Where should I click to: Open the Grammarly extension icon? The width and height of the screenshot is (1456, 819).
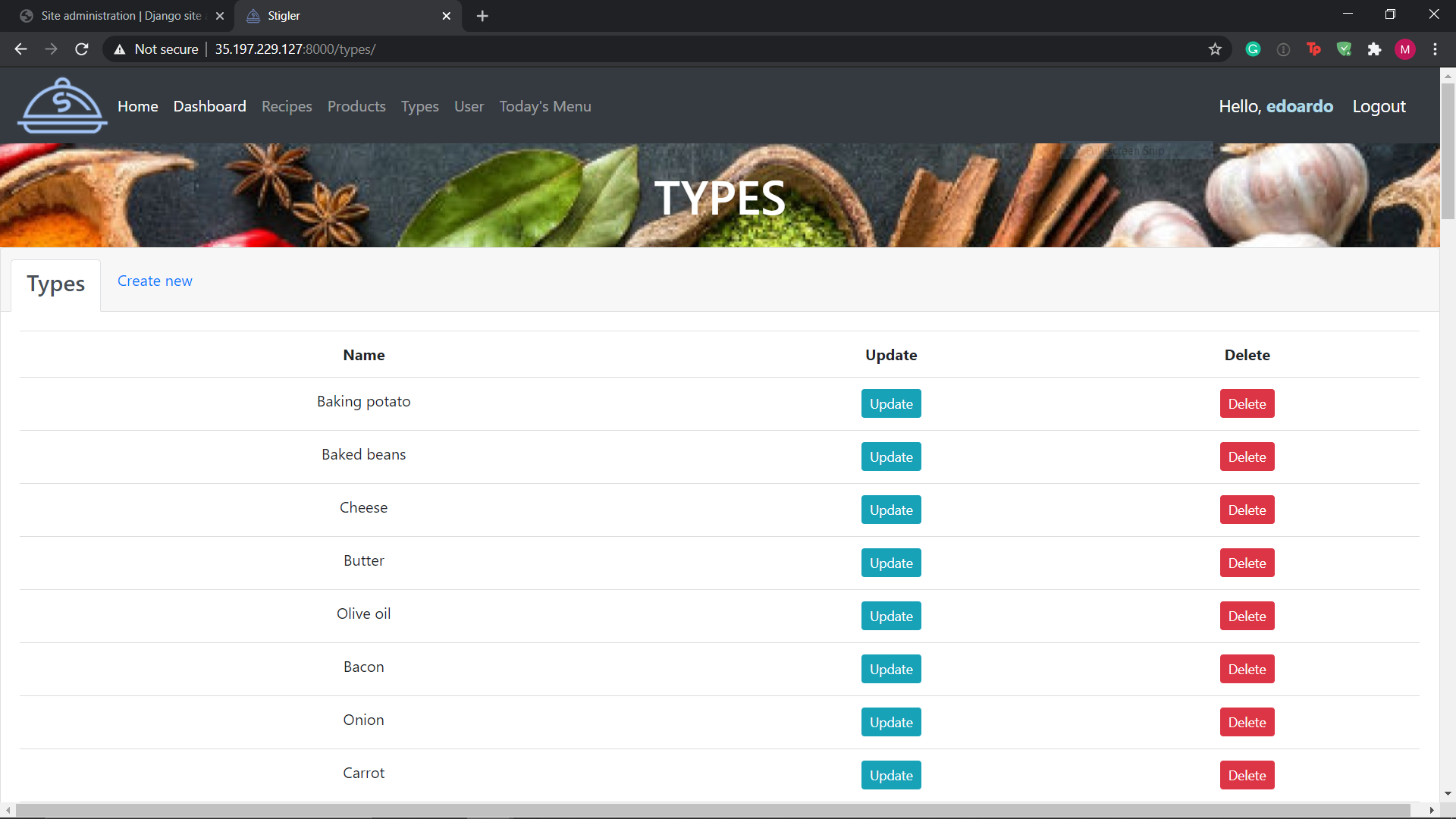coord(1253,49)
